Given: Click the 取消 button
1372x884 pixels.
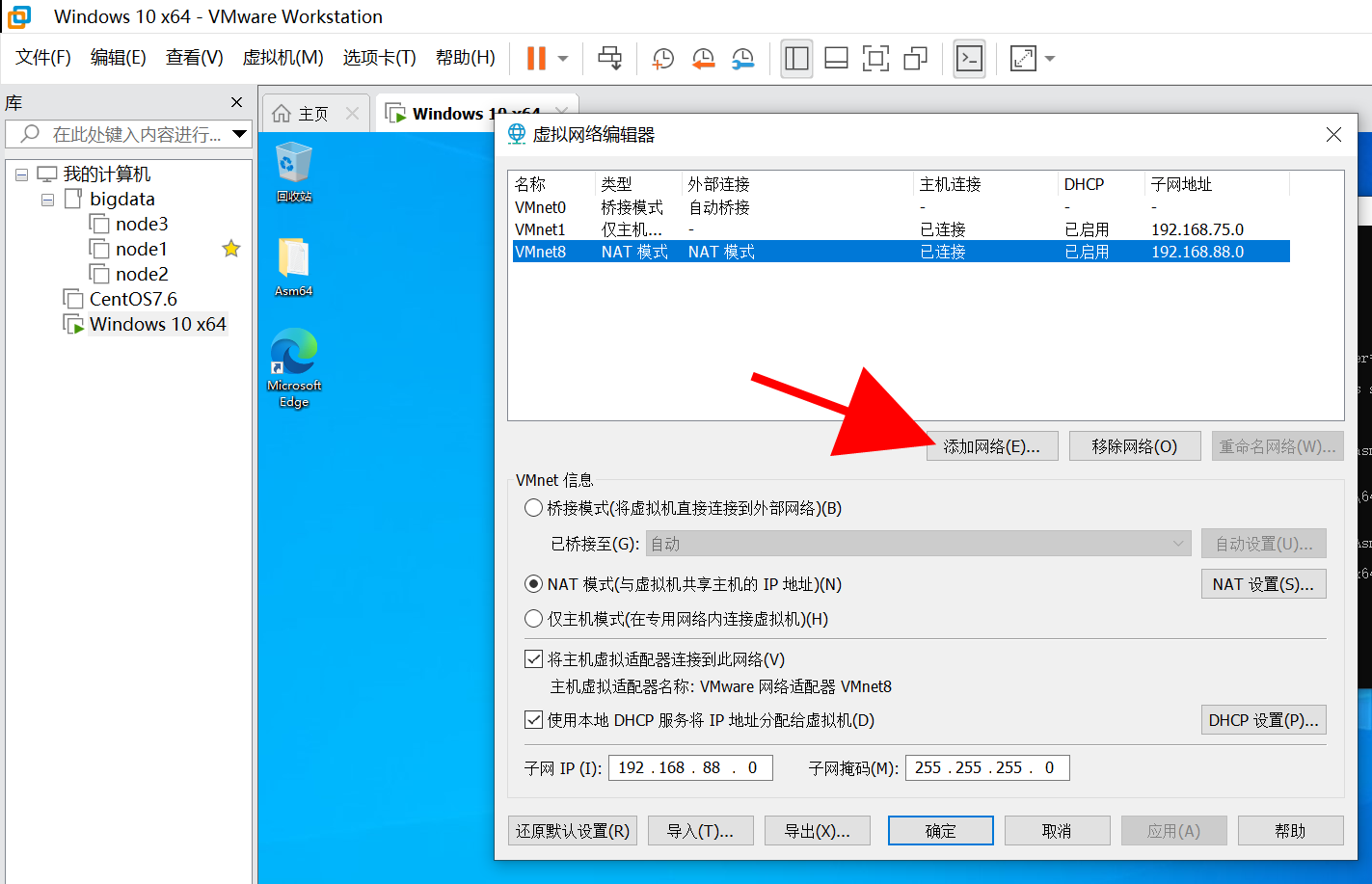Looking at the screenshot, I should pos(1058,831).
